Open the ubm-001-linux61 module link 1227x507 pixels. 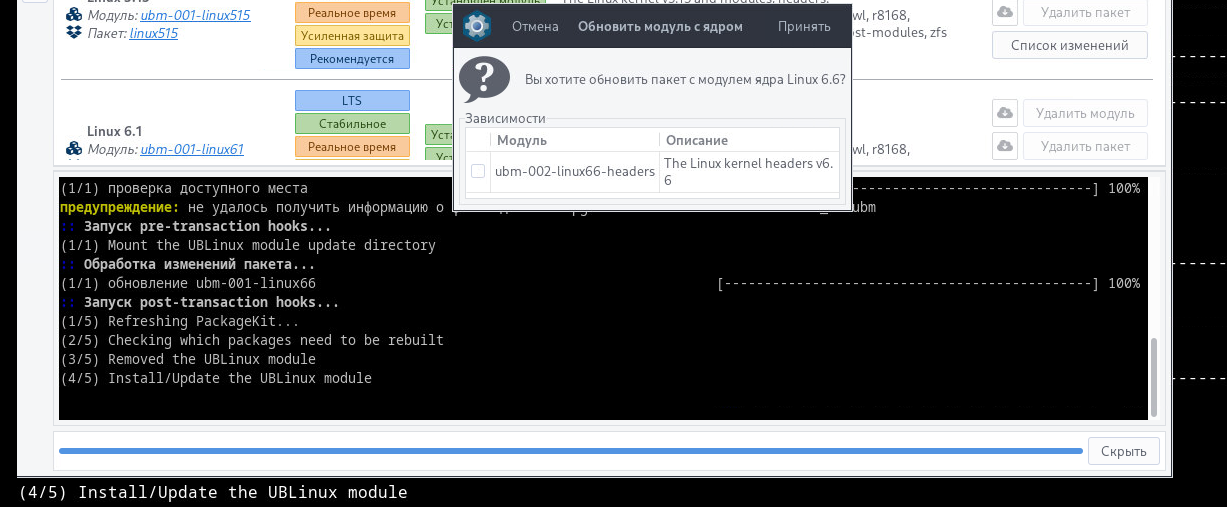point(192,149)
